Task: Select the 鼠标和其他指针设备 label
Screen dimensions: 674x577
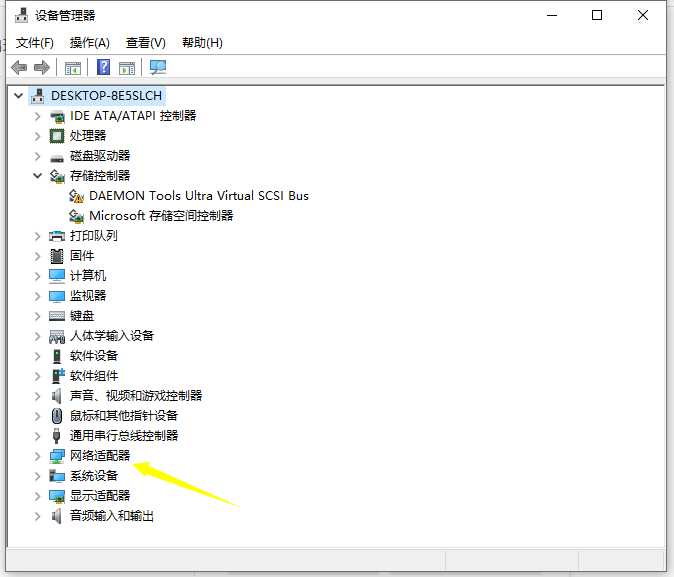Action: pos(124,416)
